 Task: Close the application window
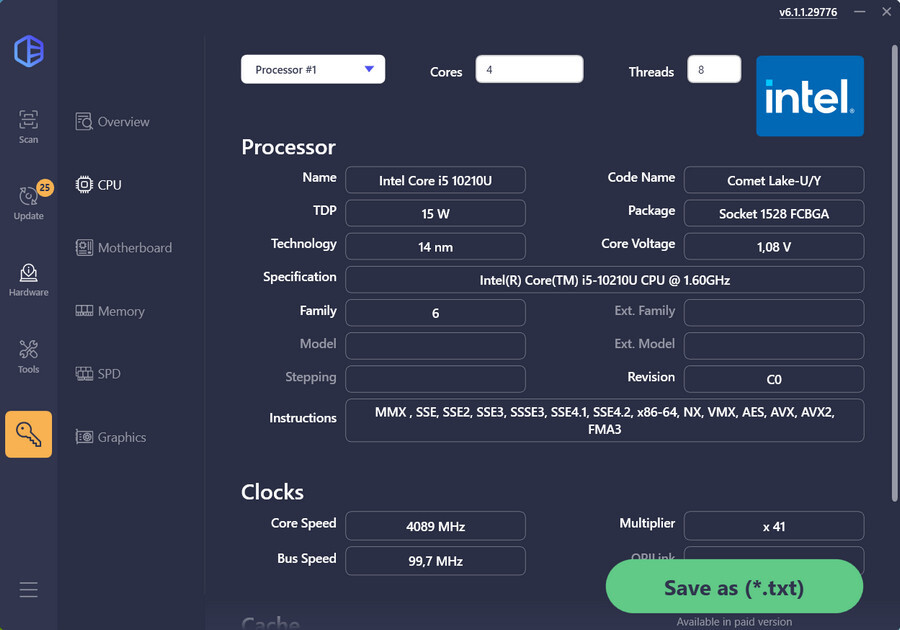[x=887, y=11]
